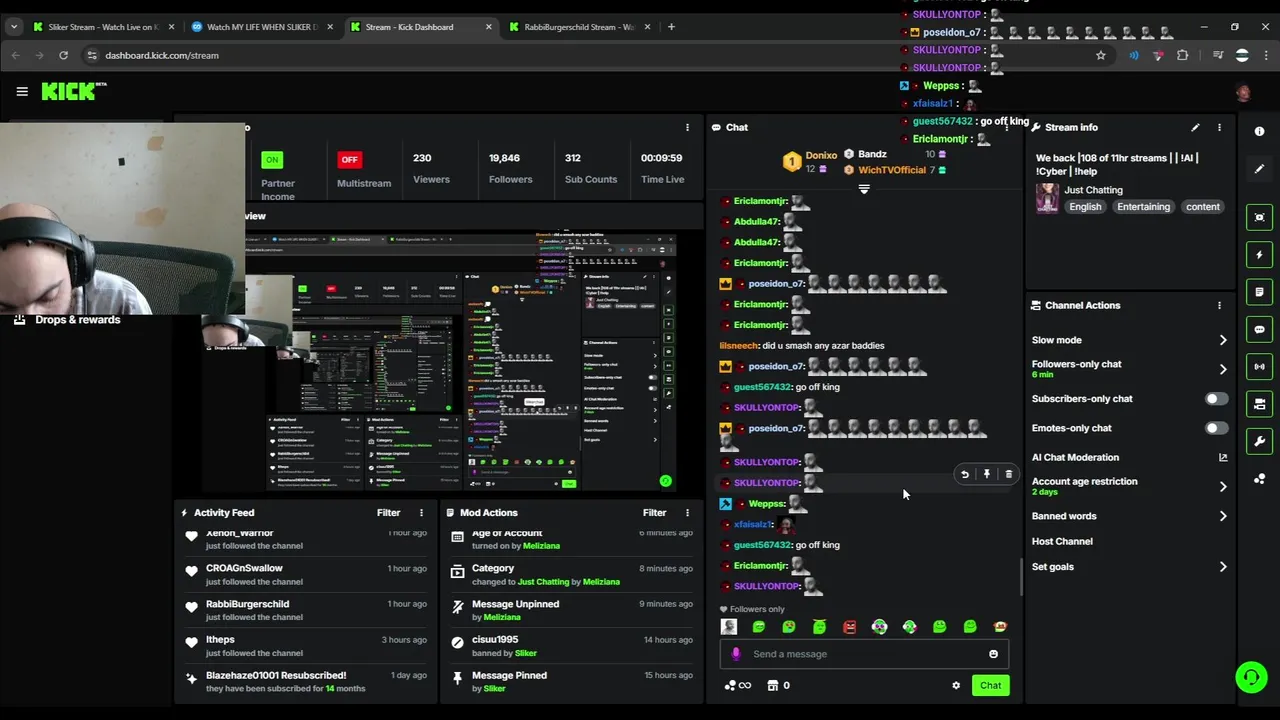Screen dimensions: 1280x720
Task: Bookmark this page with the star icon
Action: pyautogui.click(x=1101, y=55)
